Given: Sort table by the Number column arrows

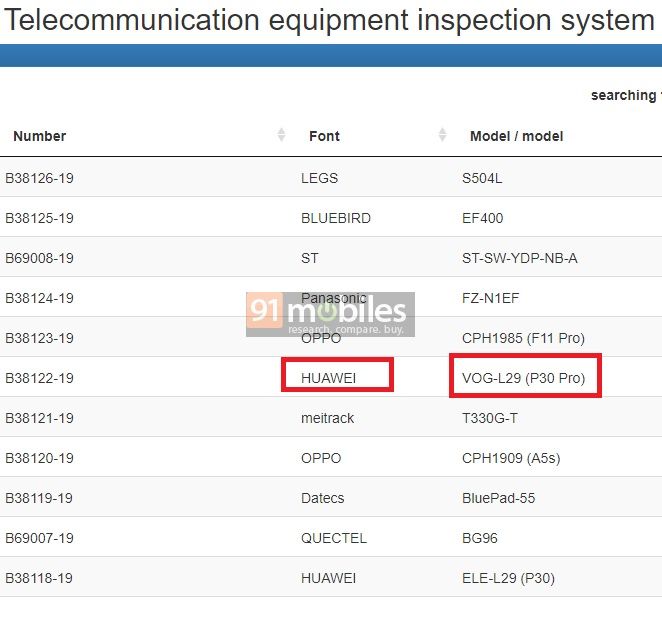Looking at the screenshot, I should (x=281, y=135).
